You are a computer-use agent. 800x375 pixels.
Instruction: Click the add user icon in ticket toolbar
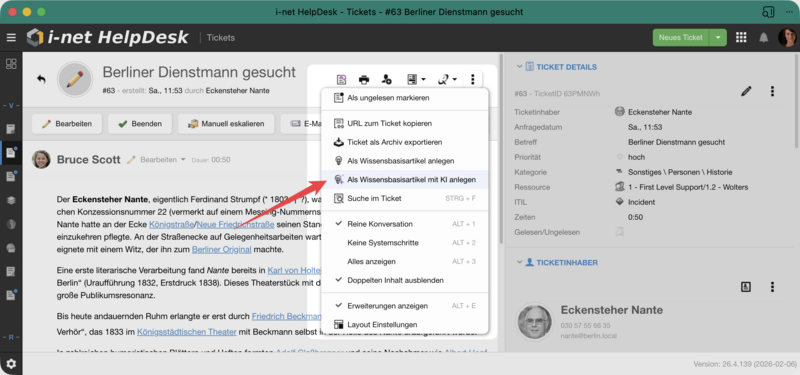tap(387, 79)
